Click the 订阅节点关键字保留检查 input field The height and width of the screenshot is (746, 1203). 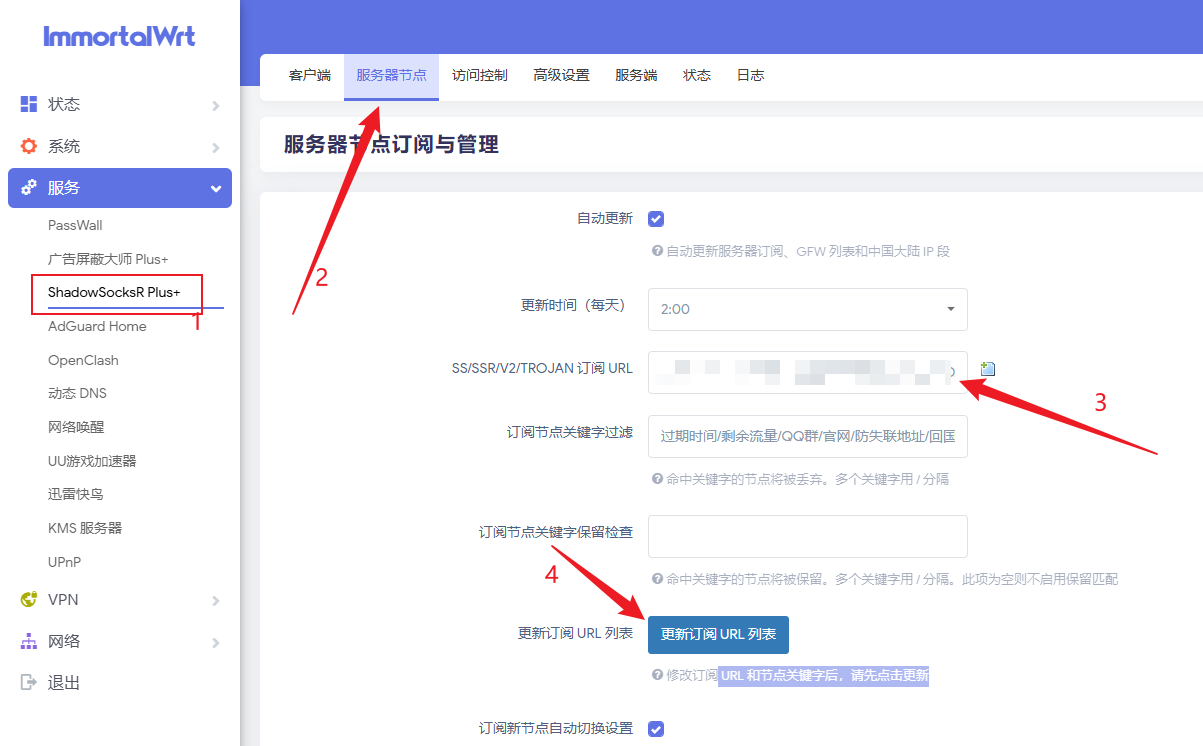click(x=807, y=536)
